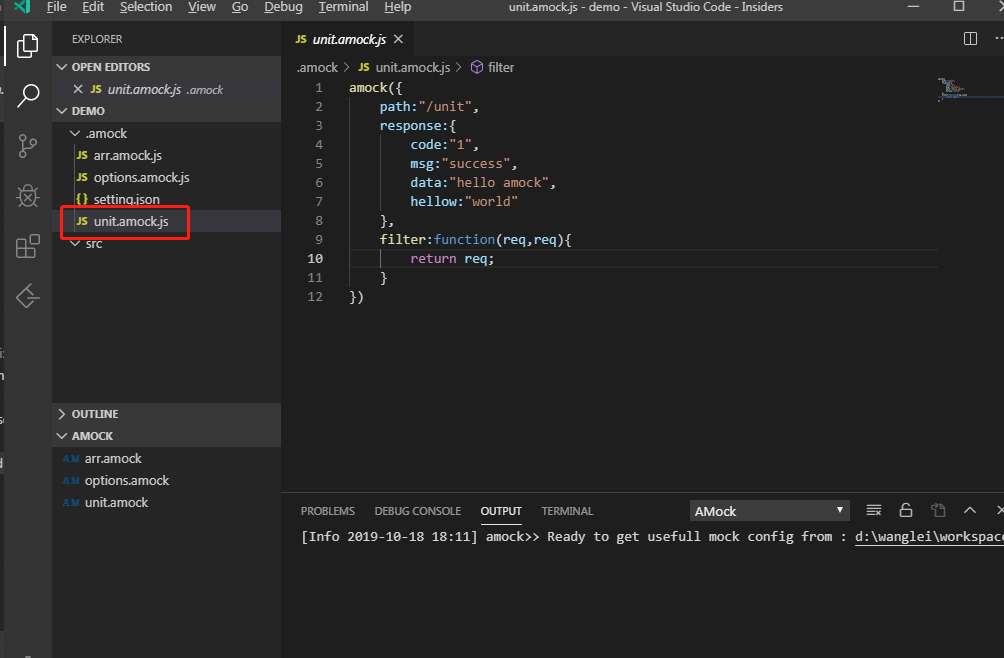Open the File menu
The width and height of the screenshot is (1004, 658).
coord(56,7)
